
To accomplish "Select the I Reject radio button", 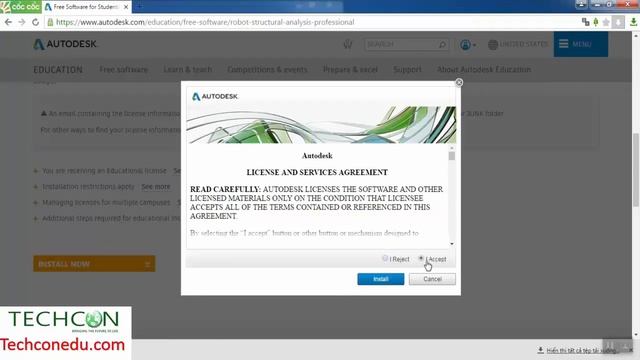I will (x=385, y=258).
